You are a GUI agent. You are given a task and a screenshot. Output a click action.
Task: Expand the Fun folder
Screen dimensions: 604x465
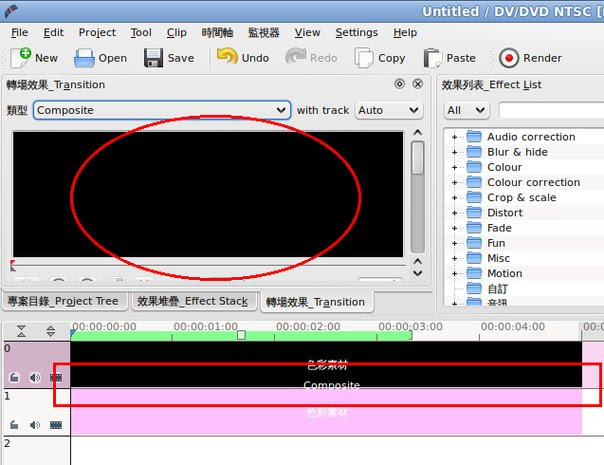click(x=455, y=243)
